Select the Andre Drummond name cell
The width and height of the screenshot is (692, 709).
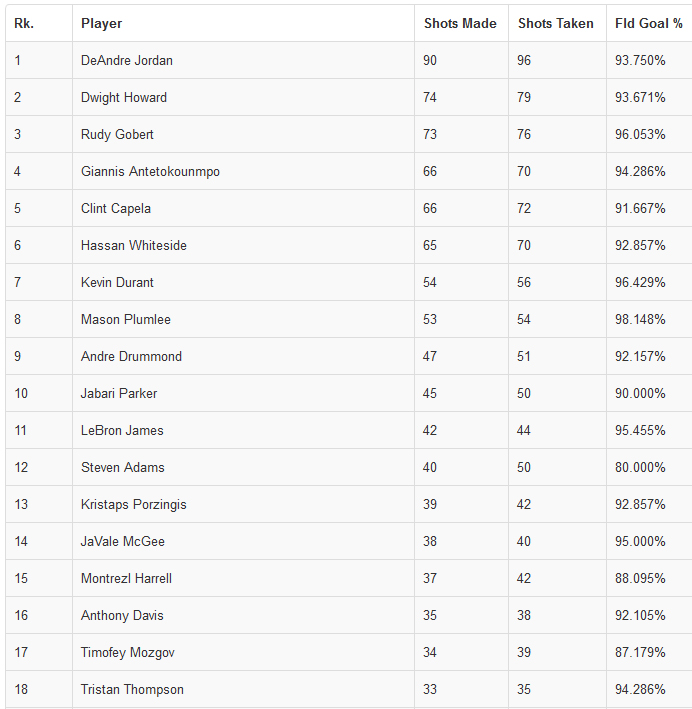point(131,356)
